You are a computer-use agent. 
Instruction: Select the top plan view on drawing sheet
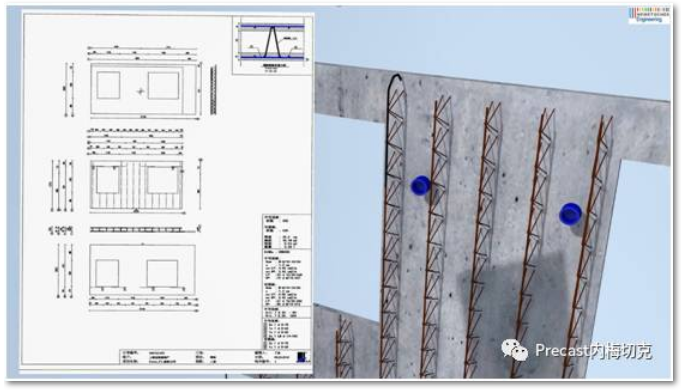[143, 89]
